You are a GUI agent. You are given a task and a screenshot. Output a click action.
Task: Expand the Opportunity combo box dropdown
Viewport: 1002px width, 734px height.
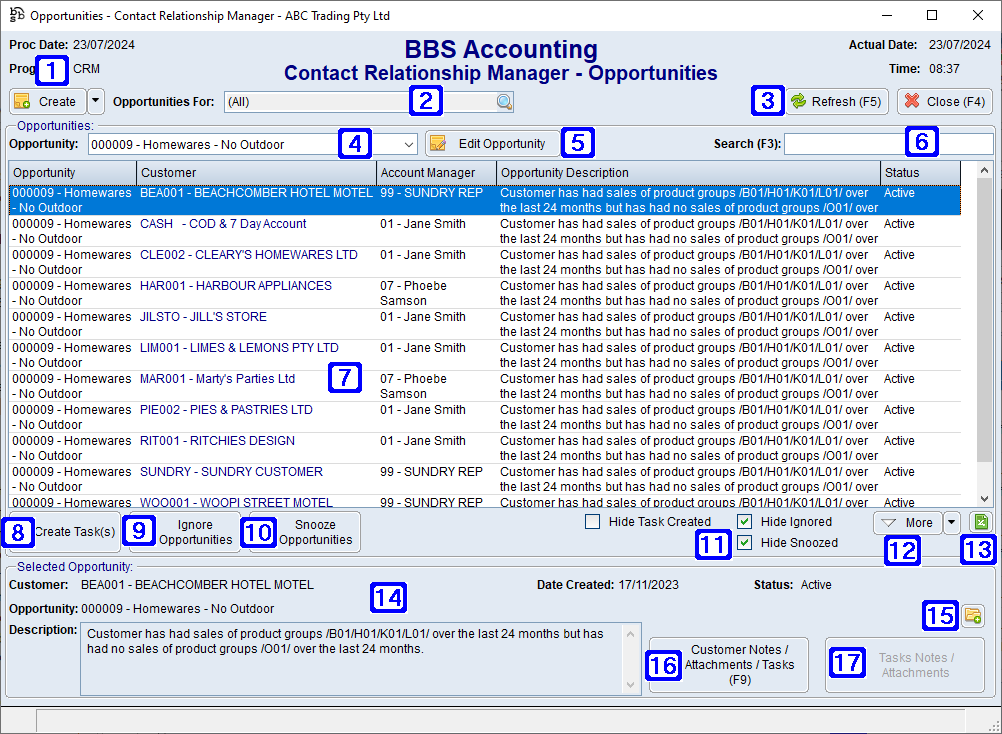point(407,144)
